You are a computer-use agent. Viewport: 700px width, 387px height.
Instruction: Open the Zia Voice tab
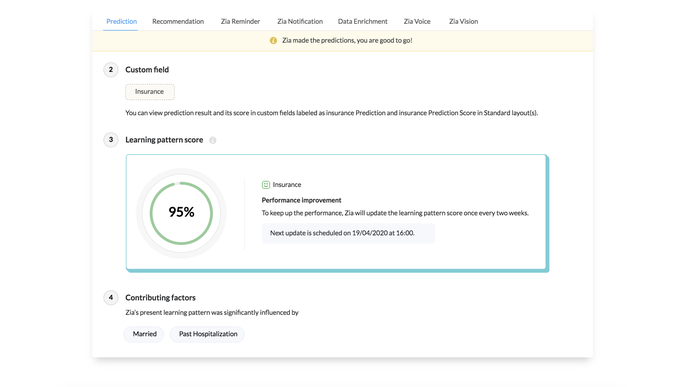(417, 21)
